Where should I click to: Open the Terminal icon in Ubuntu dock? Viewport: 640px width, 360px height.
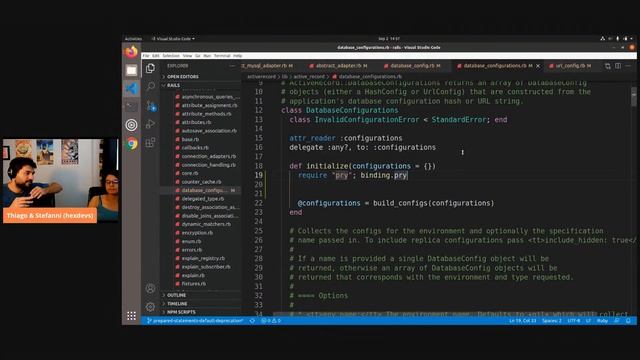click(x=131, y=107)
